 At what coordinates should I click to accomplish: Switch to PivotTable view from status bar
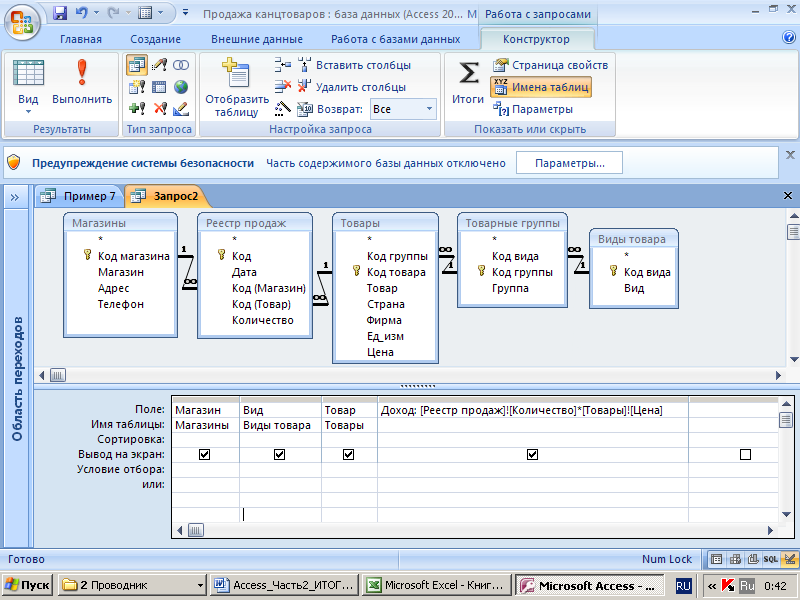pyautogui.click(x=735, y=560)
